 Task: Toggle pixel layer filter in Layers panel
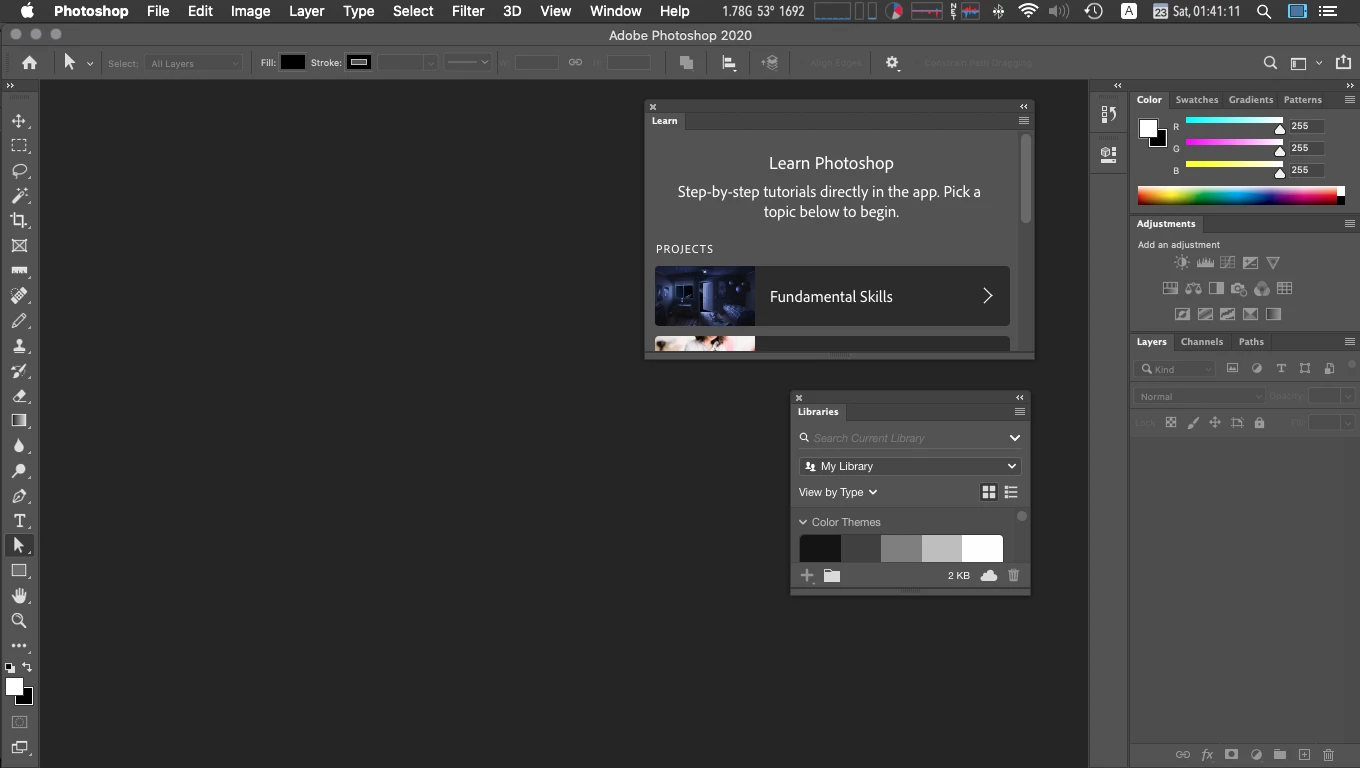(1232, 369)
